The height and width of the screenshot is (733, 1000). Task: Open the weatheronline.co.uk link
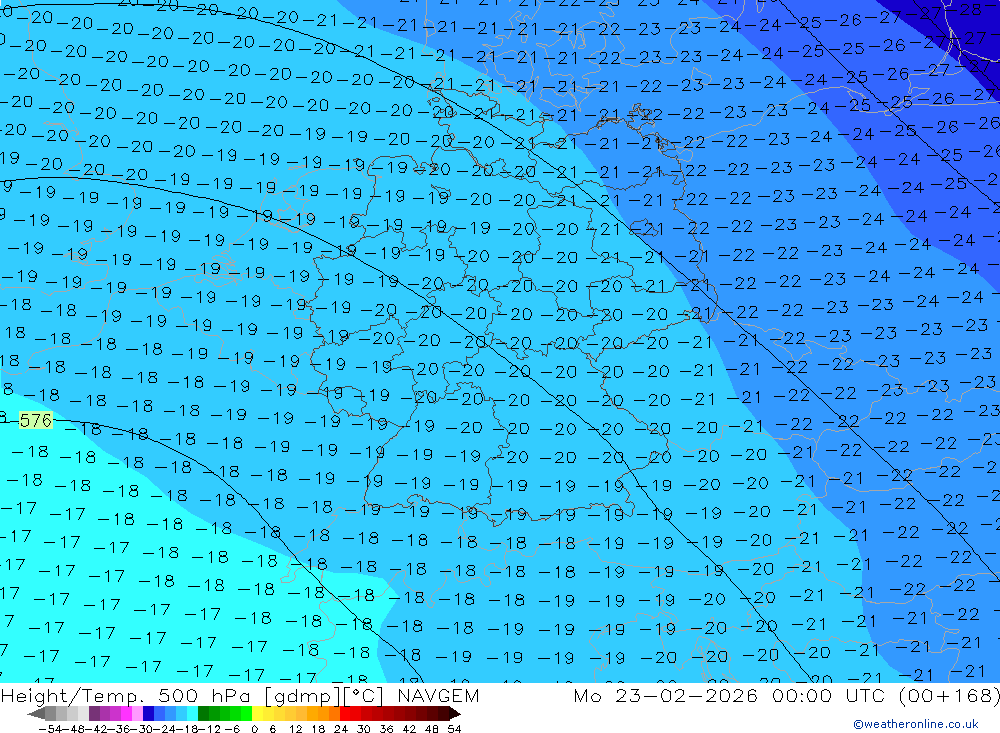point(916,723)
